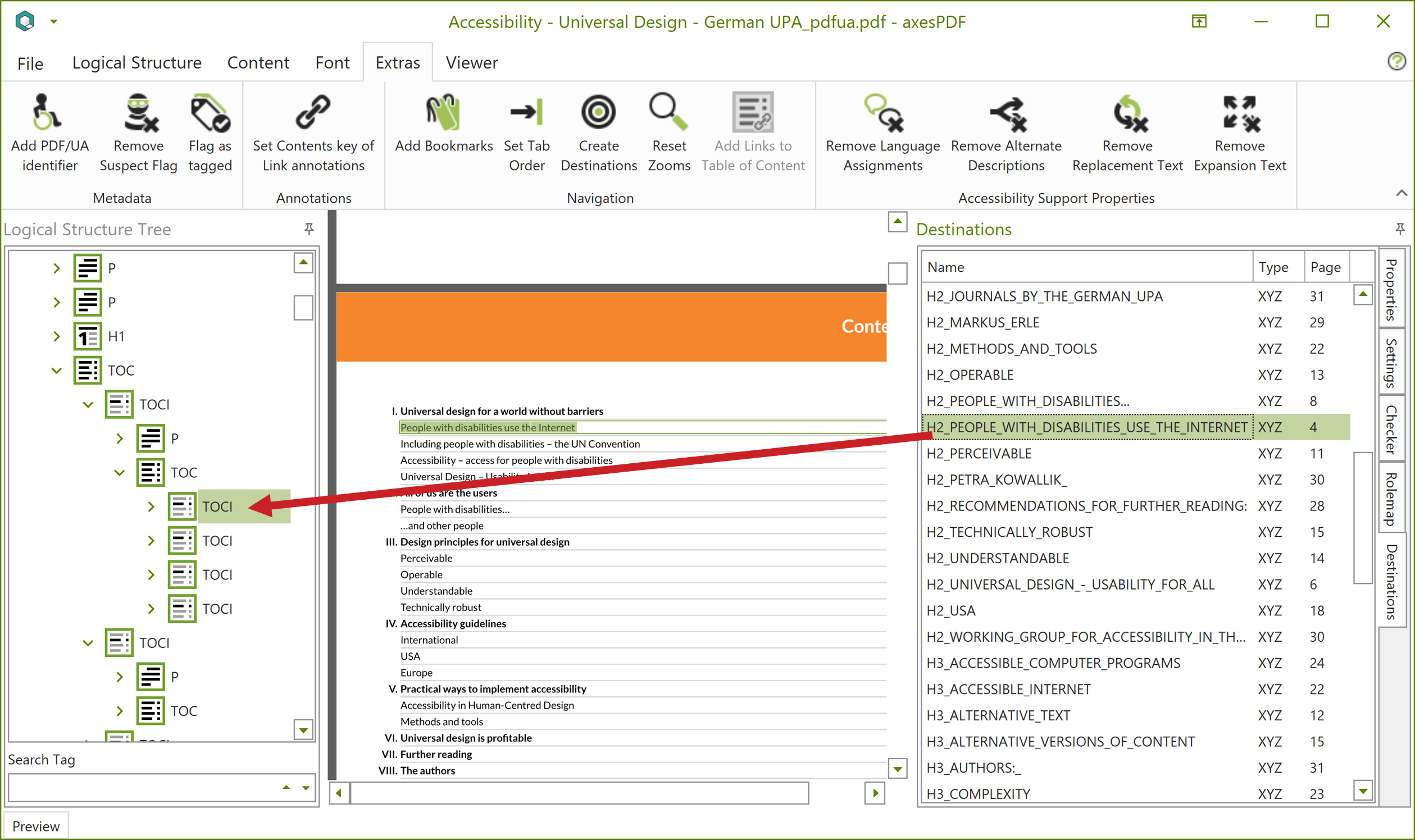Pin the Destinations panel
This screenshot has width=1415, height=840.
click(1399, 229)
